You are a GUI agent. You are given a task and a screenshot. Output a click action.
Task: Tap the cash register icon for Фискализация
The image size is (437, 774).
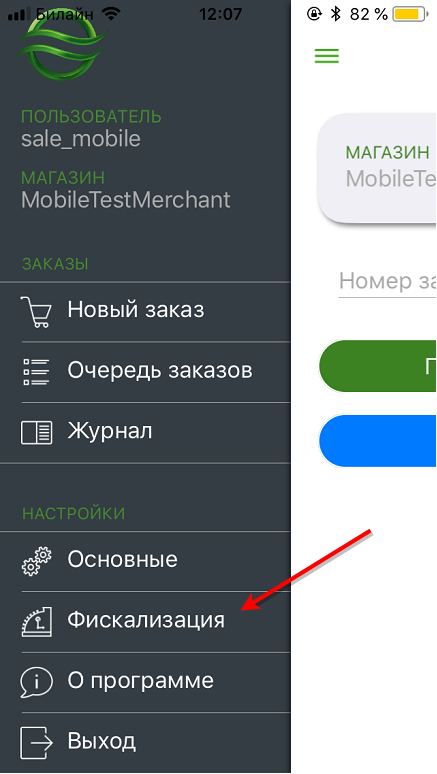coord(37,621)
